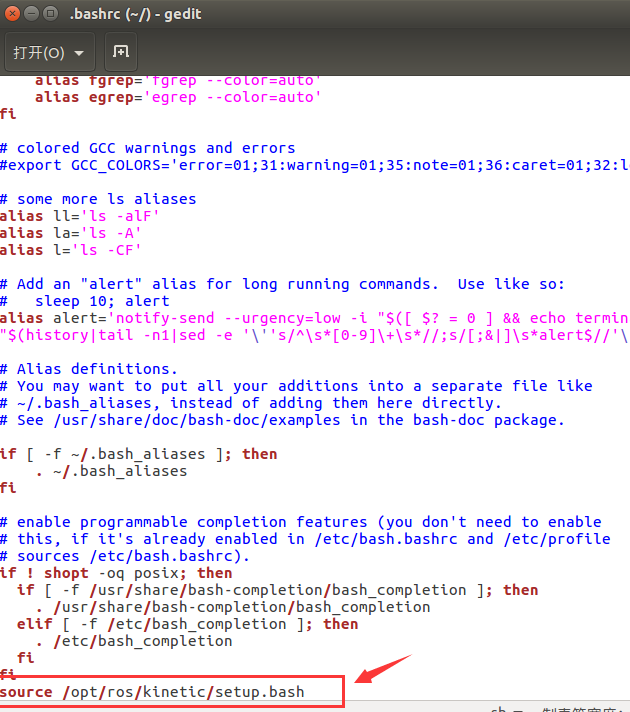Click the comment "# sleep 10; alert"

(84, 301)
